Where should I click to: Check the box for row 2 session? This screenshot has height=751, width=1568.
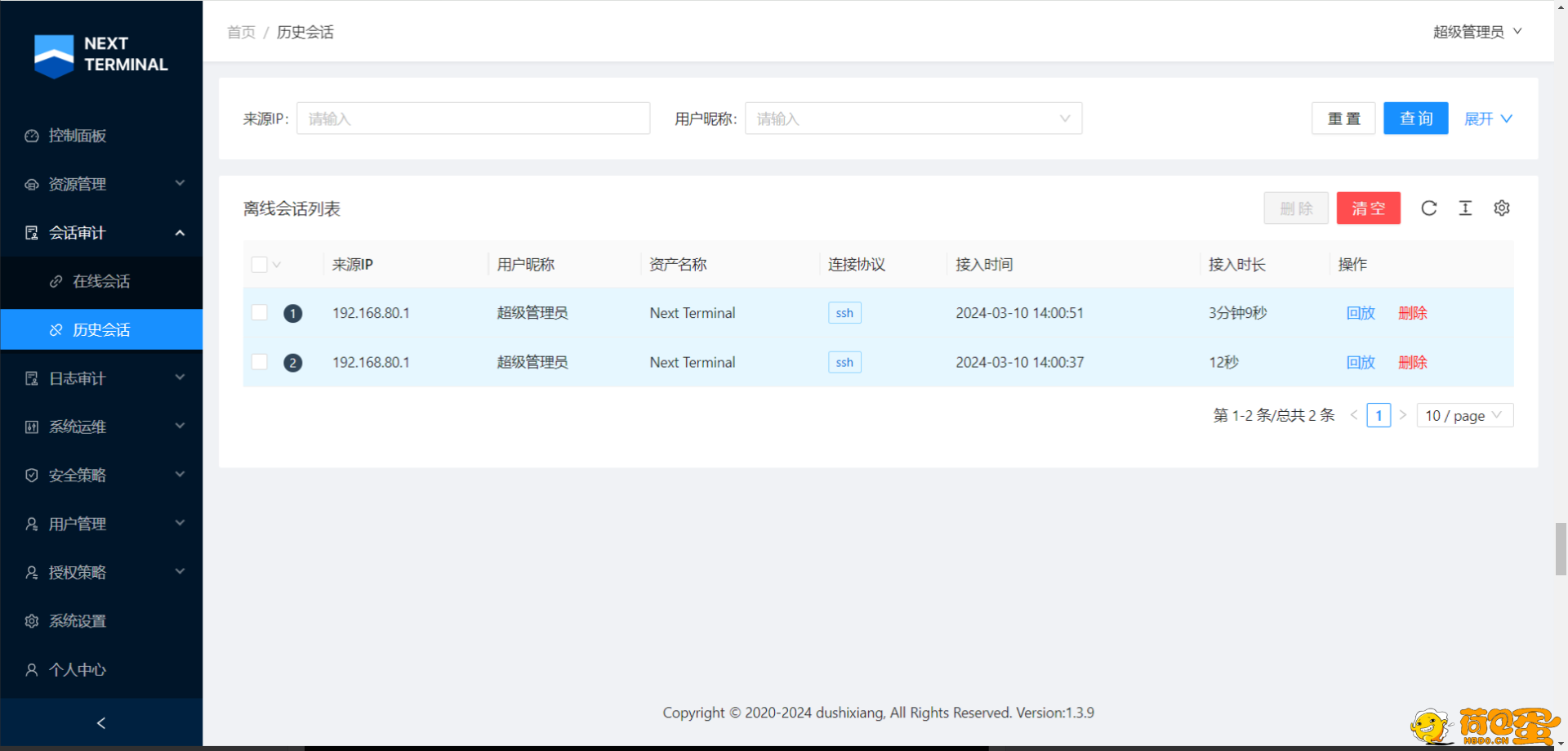[260, 361]
